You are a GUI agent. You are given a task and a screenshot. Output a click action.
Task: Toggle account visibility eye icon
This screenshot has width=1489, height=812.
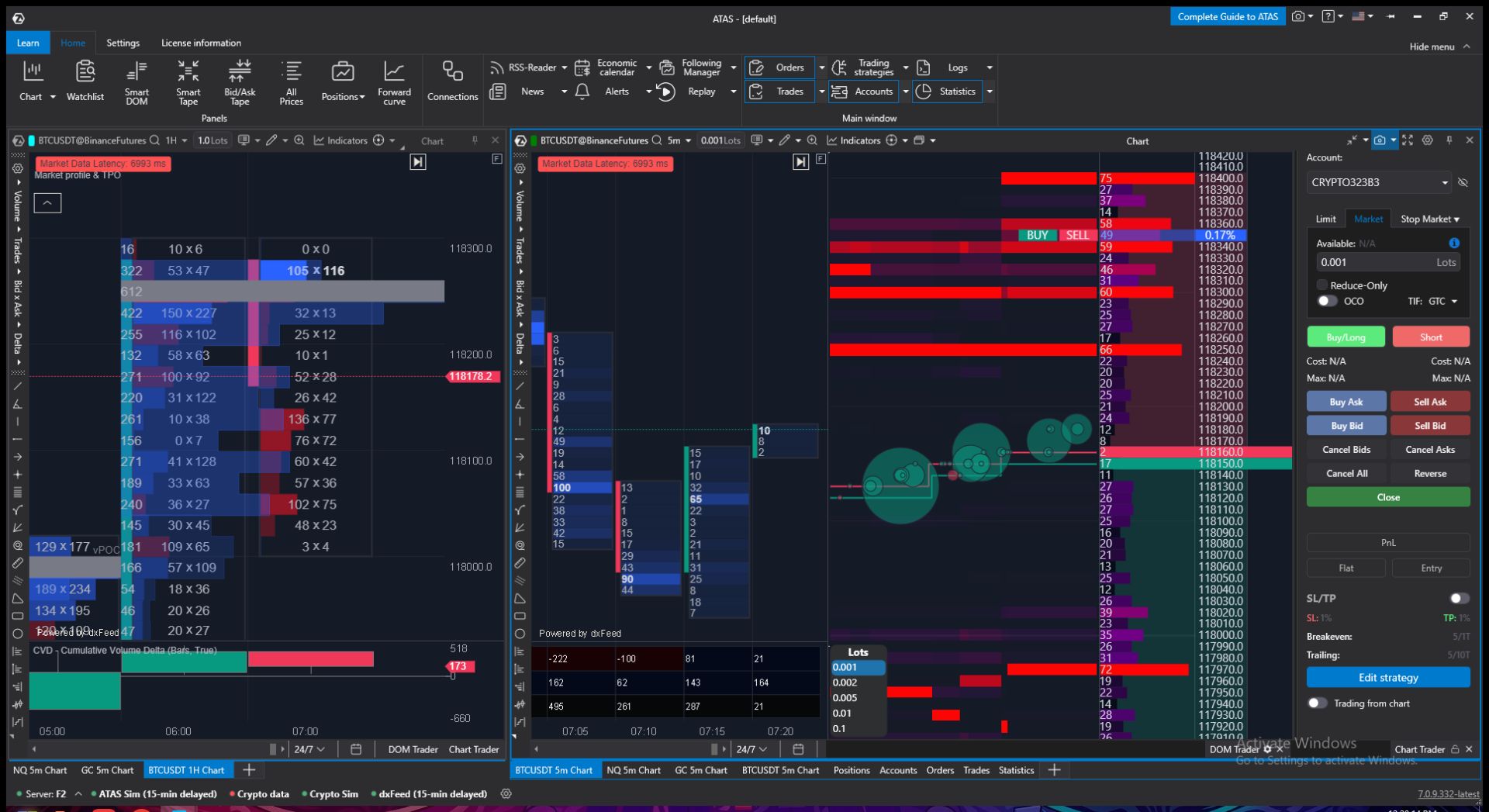(x=1463, y=182)
